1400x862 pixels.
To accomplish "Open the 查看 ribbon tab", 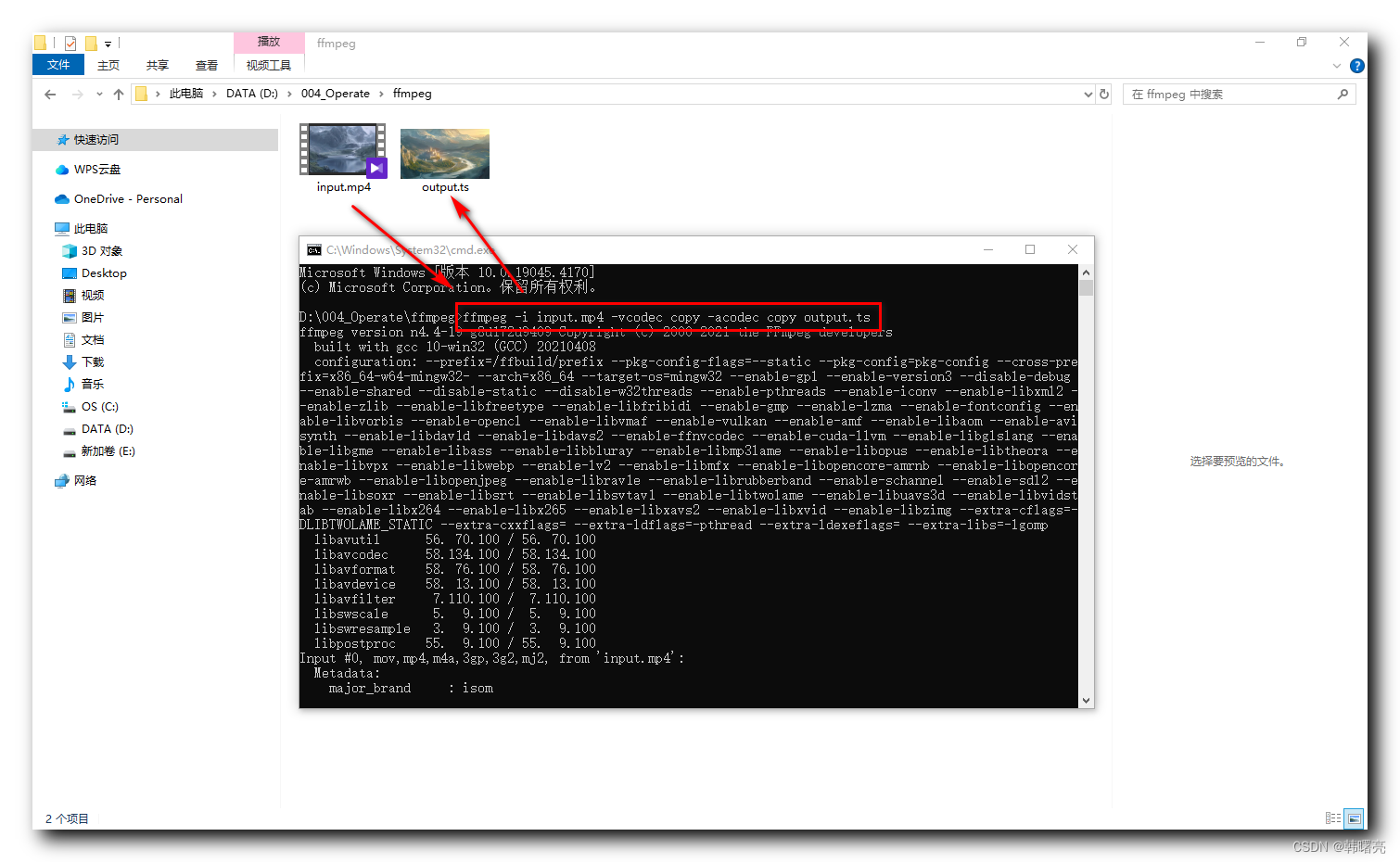I will (207, 65).
